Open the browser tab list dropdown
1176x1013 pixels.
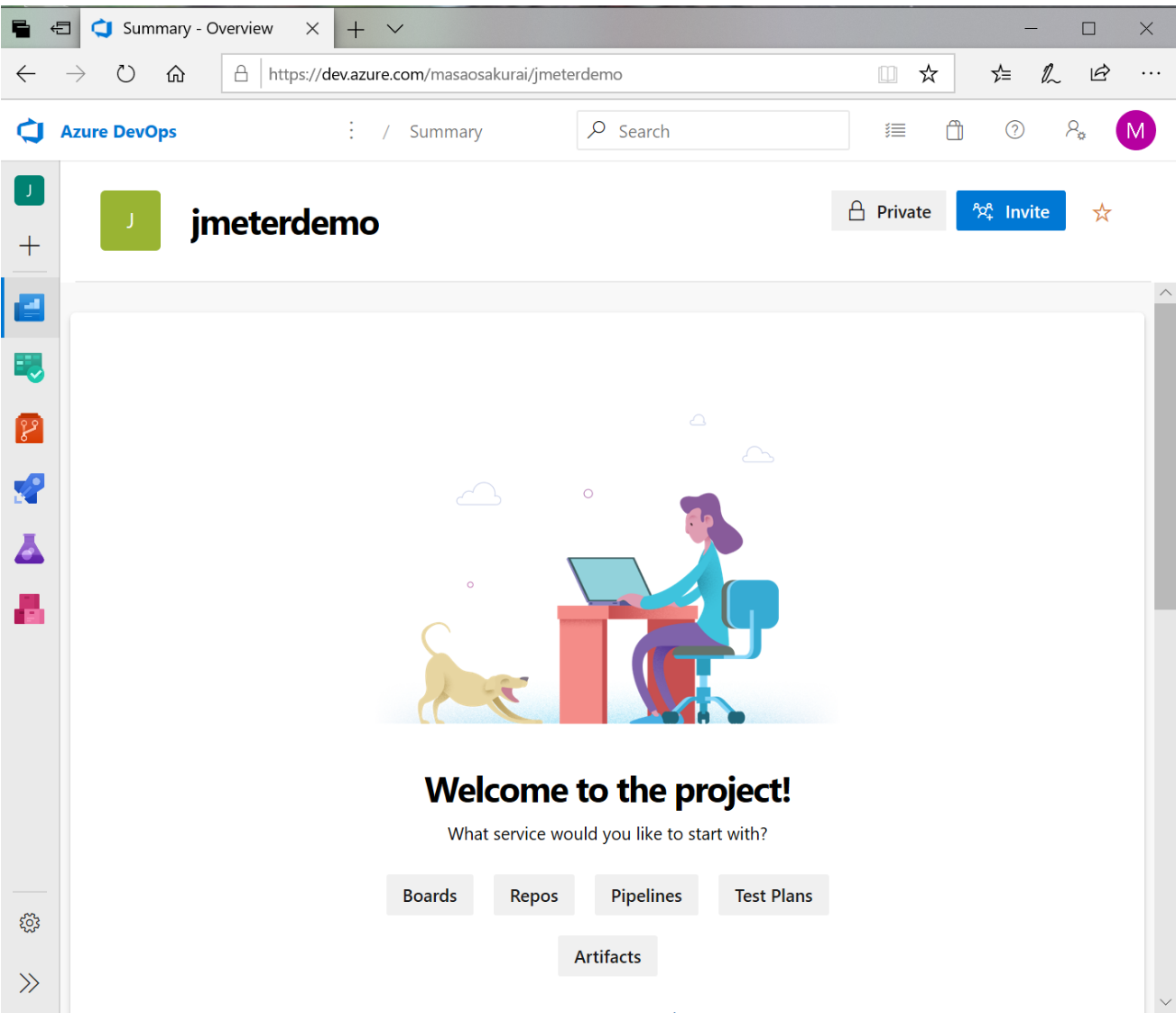394,29
